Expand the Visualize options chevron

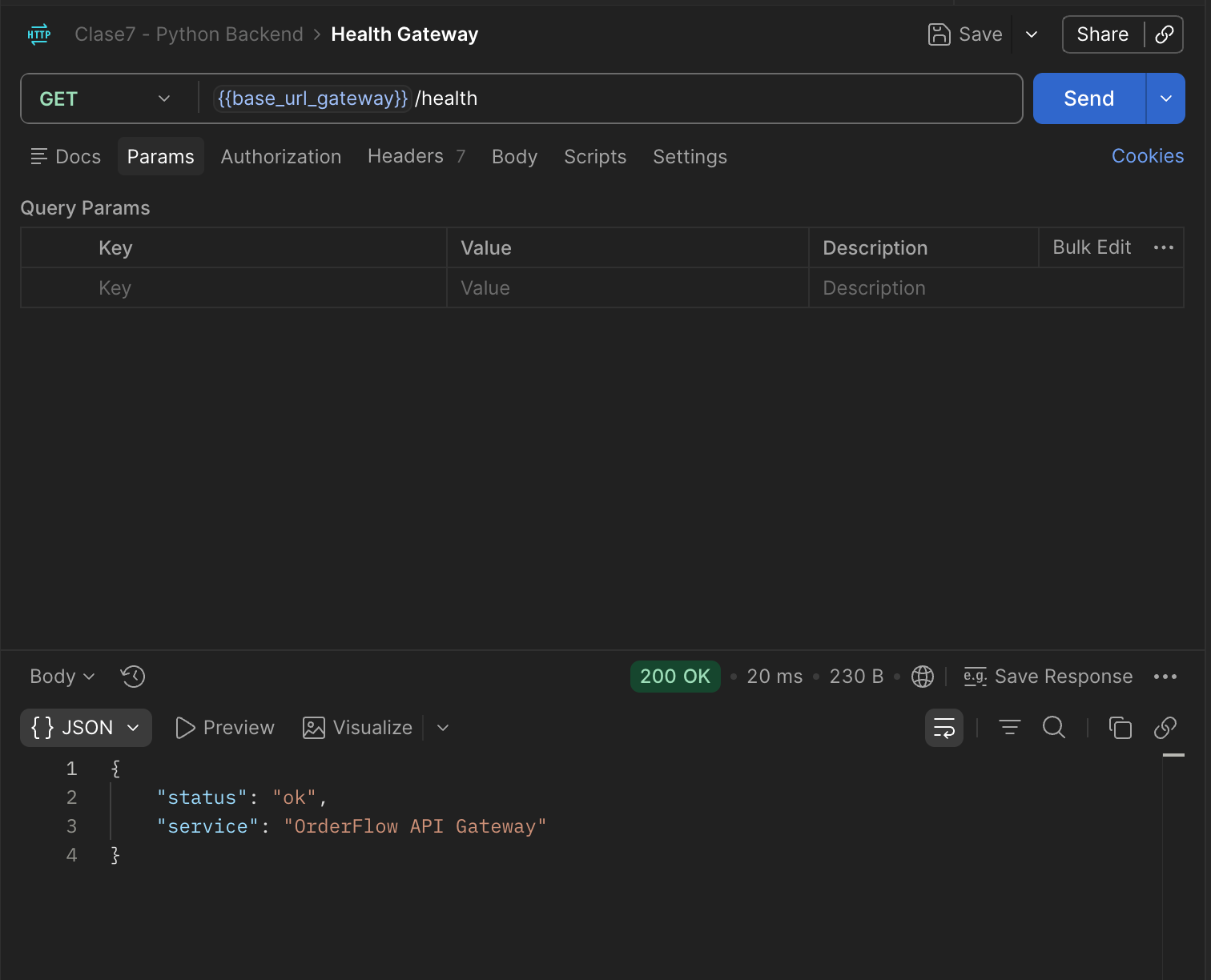443,728
